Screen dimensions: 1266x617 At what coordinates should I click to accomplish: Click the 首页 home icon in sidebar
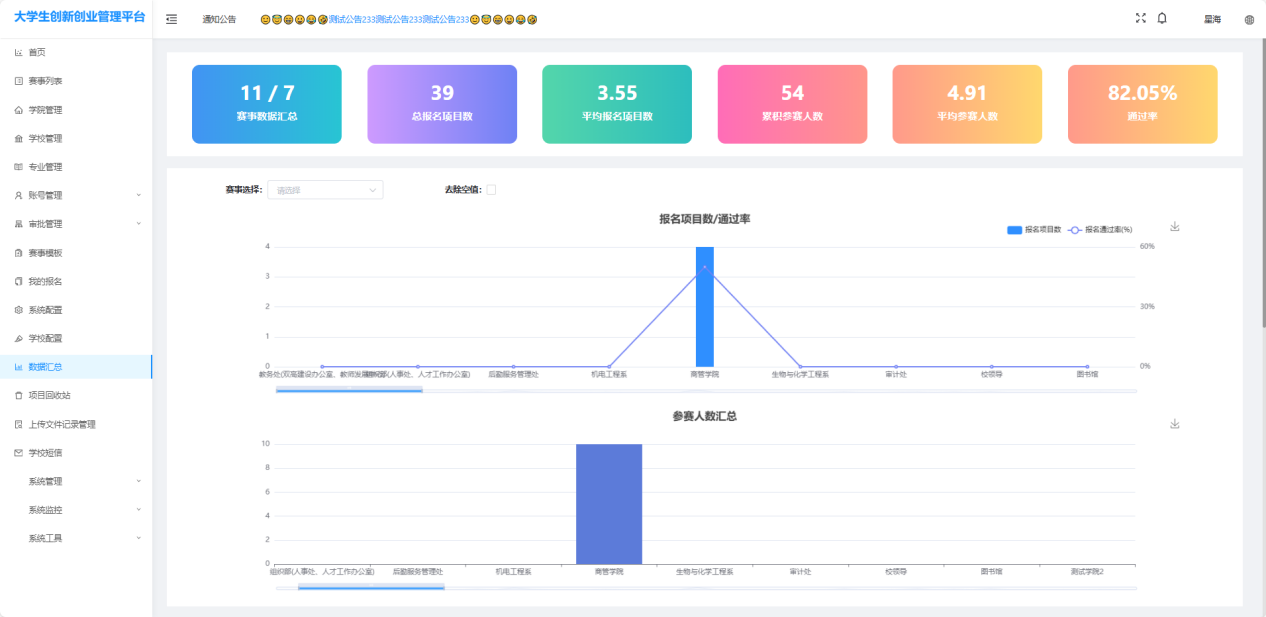[x=19, y=52]
